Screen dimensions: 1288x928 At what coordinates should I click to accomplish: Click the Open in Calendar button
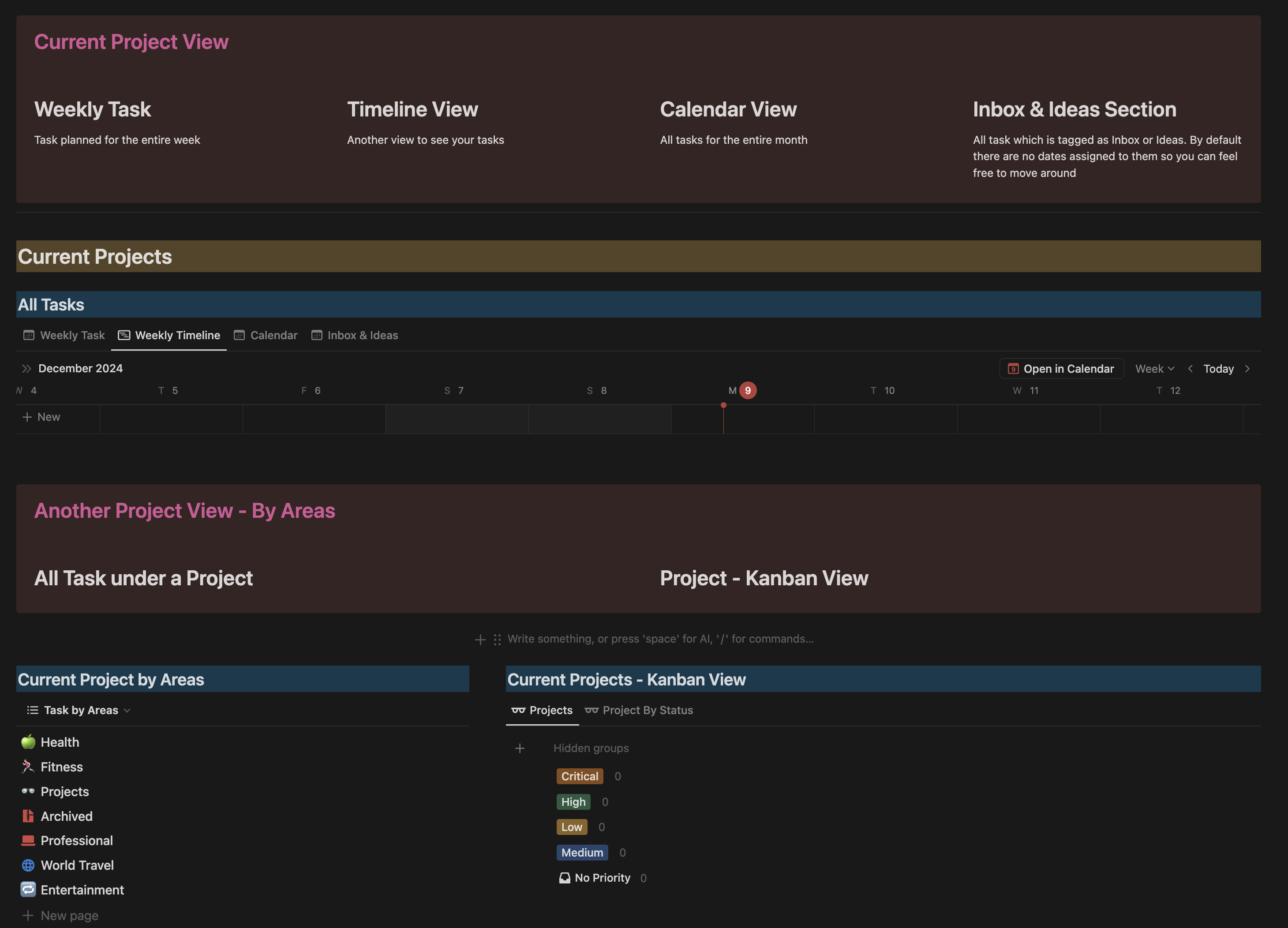pyautogui.click(x=1061, y=369)
